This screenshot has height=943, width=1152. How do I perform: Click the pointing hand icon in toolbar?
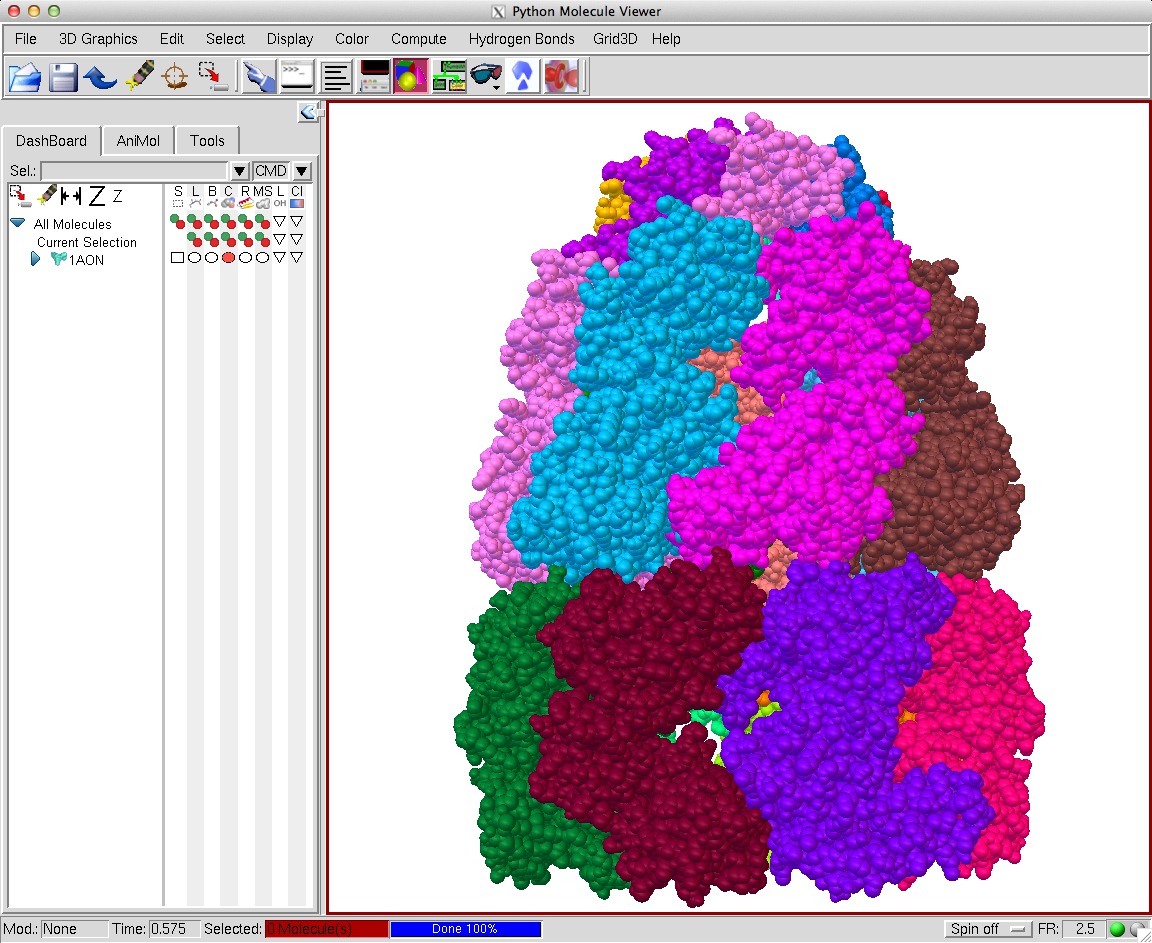[259, 77]
